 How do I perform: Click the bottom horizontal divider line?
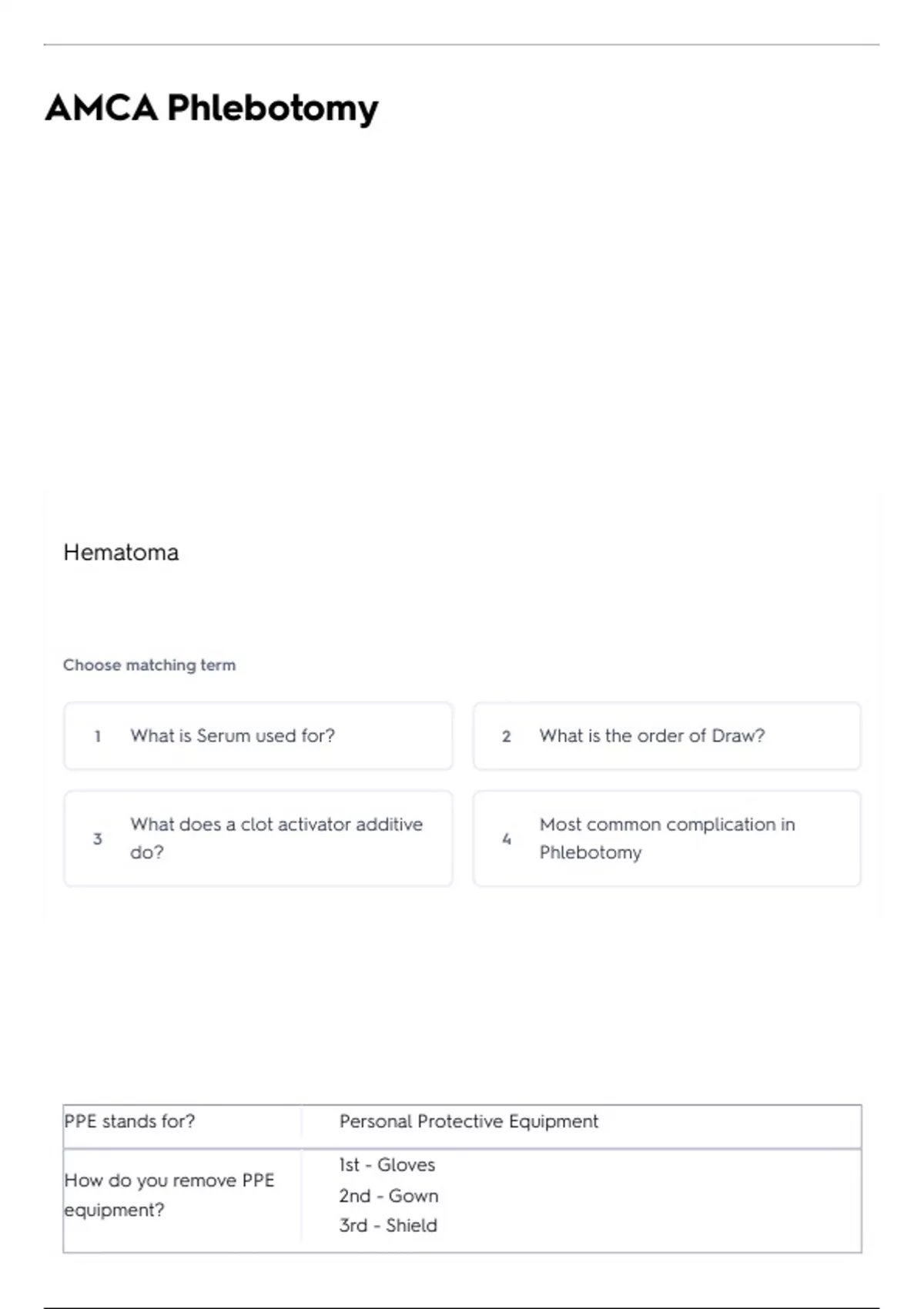click(462, 1307)
